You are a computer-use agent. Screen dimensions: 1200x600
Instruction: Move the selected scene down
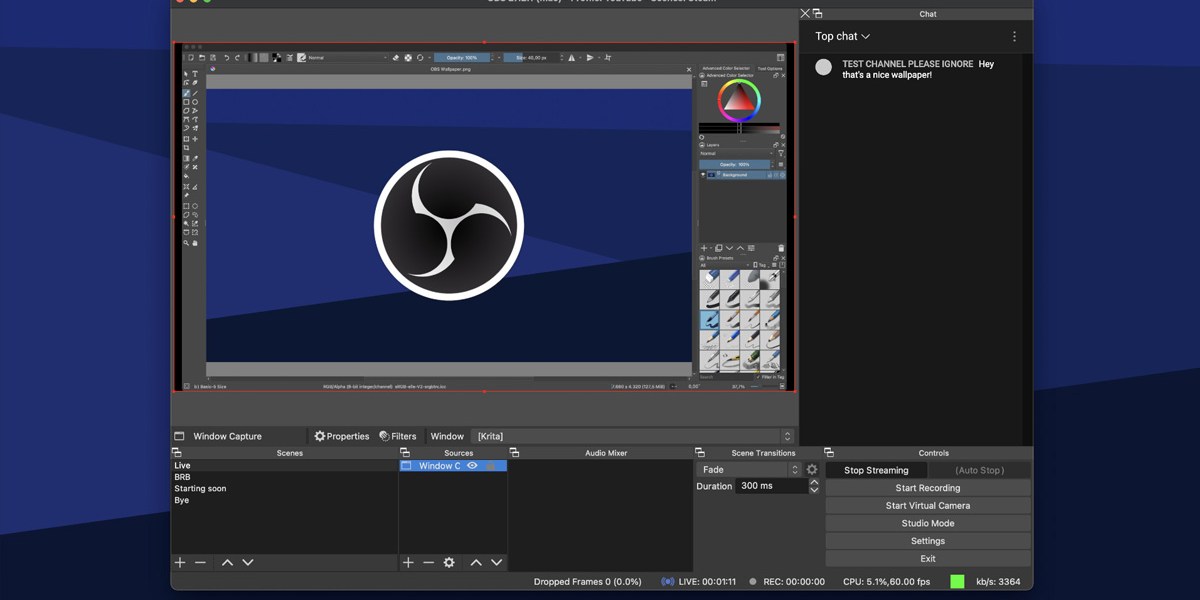(248, 563)
